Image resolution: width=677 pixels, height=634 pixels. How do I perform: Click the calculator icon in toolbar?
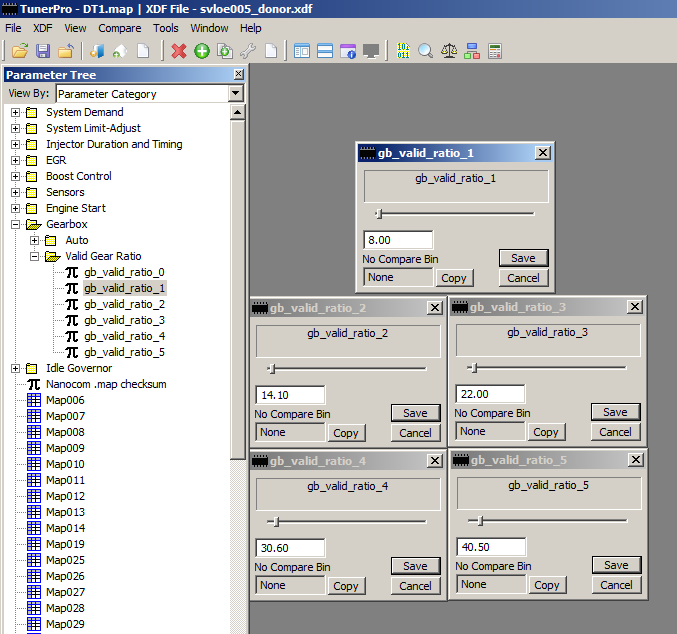[x=495, y=51]
